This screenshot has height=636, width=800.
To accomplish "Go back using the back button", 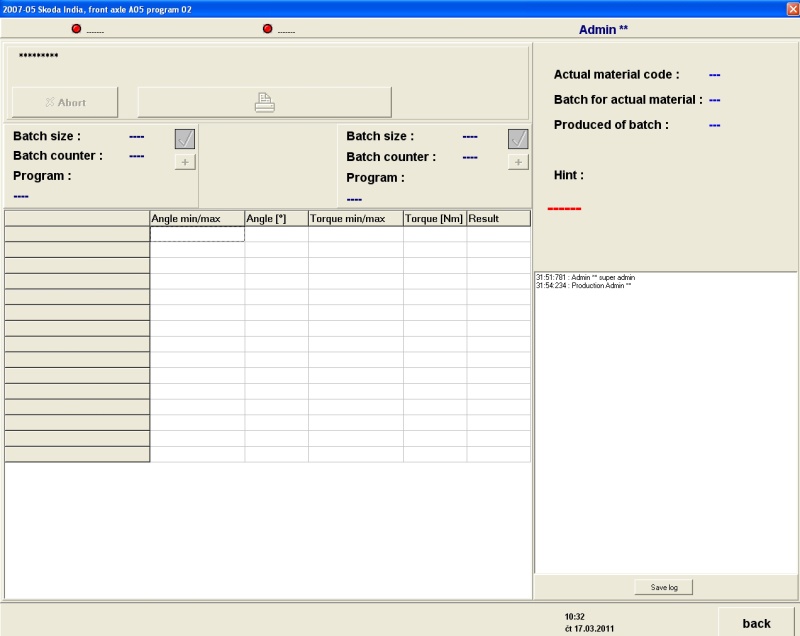I will pos(756,623).
